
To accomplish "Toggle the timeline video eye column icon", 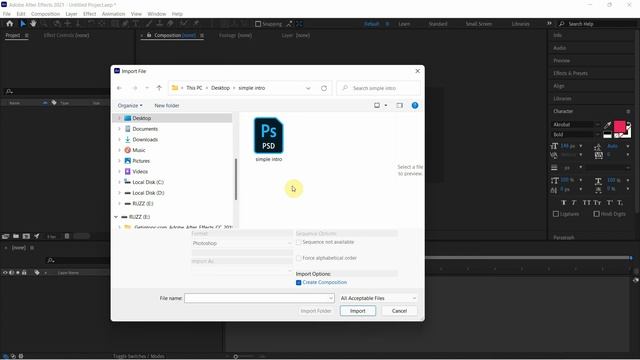I will pyautogui.click(x=5, y=273).
